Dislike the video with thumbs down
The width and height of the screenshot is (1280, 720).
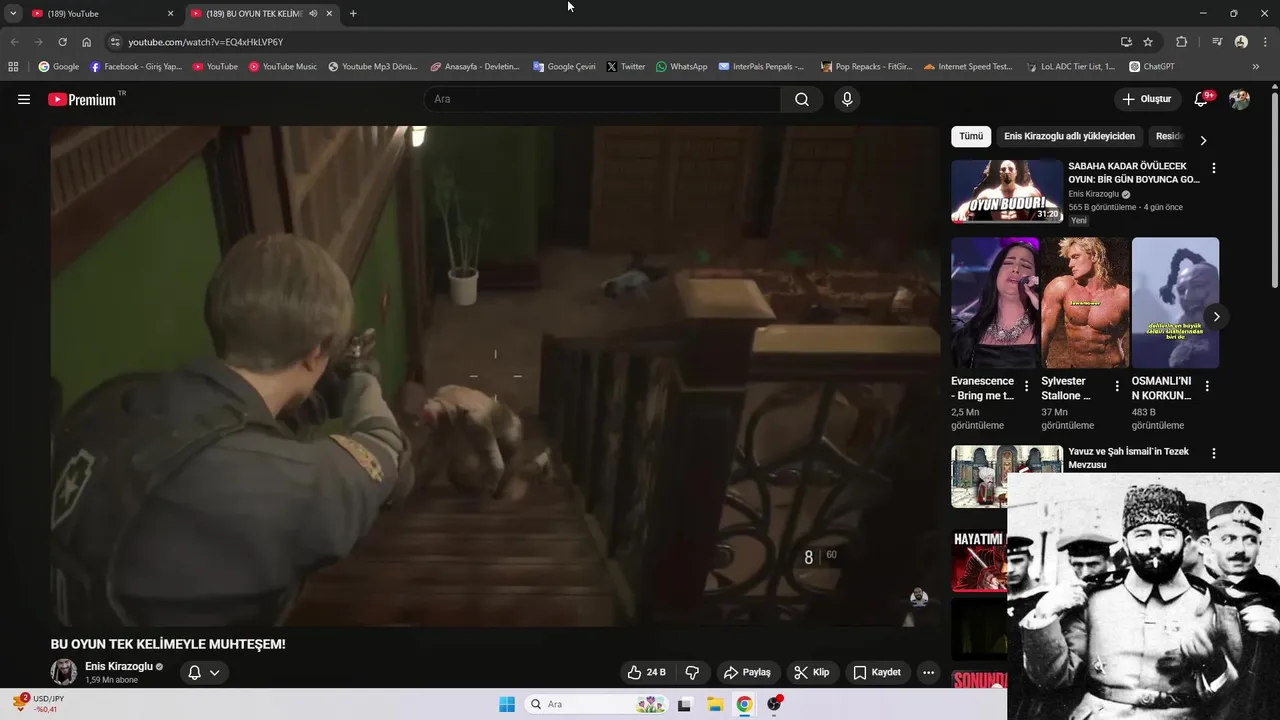(691, 672)
